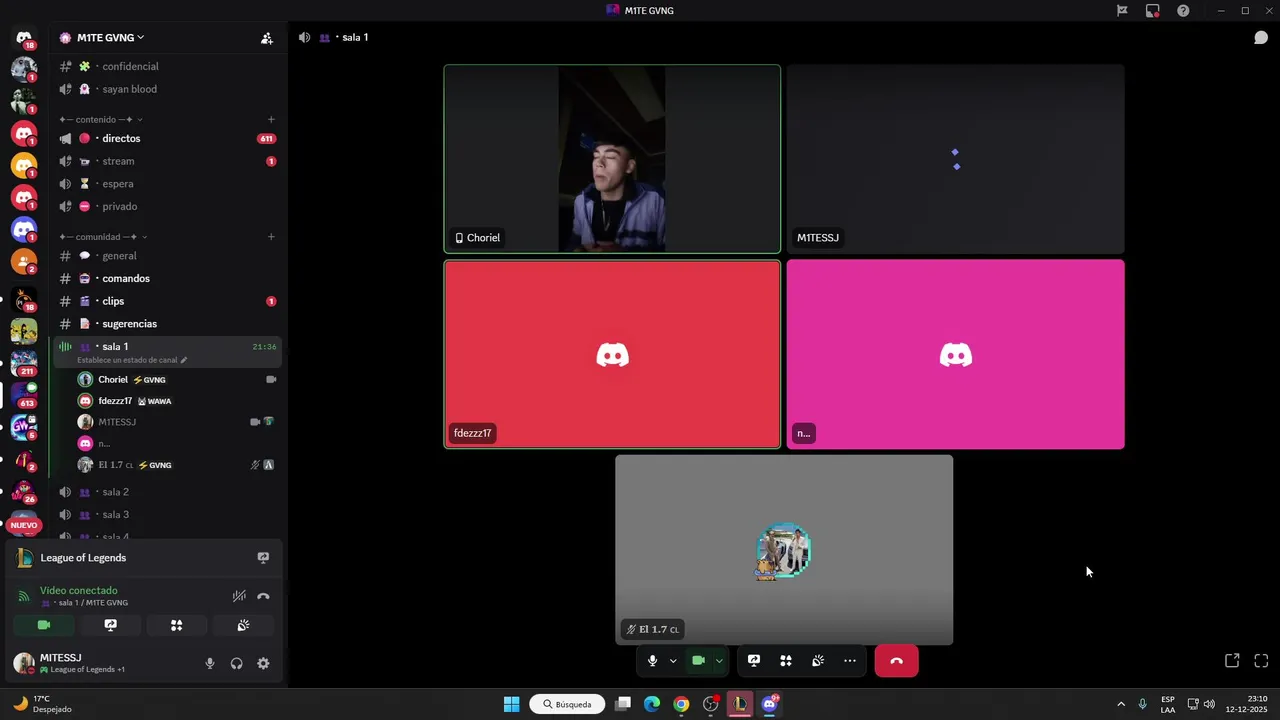
Task: Enter full screen call view
Action: pyautogui.click(x=1261, y=661)
